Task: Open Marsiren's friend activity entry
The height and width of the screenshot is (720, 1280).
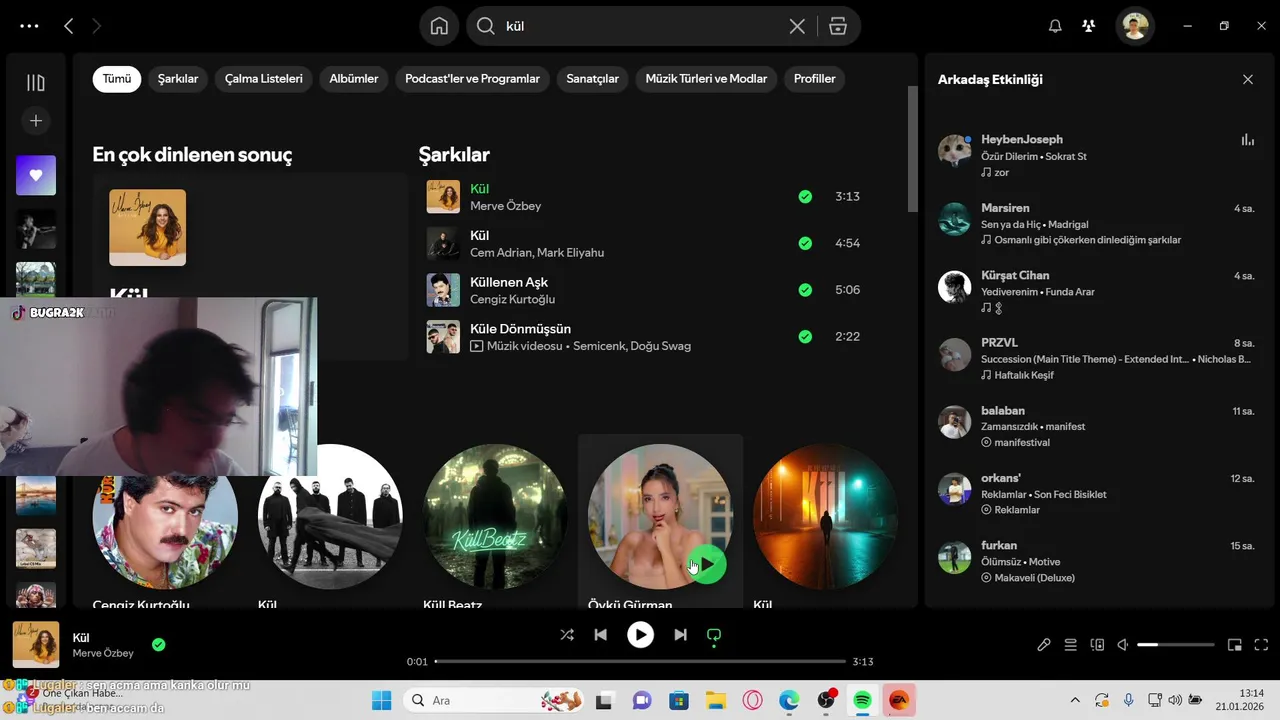Action: pos(1097,224)
